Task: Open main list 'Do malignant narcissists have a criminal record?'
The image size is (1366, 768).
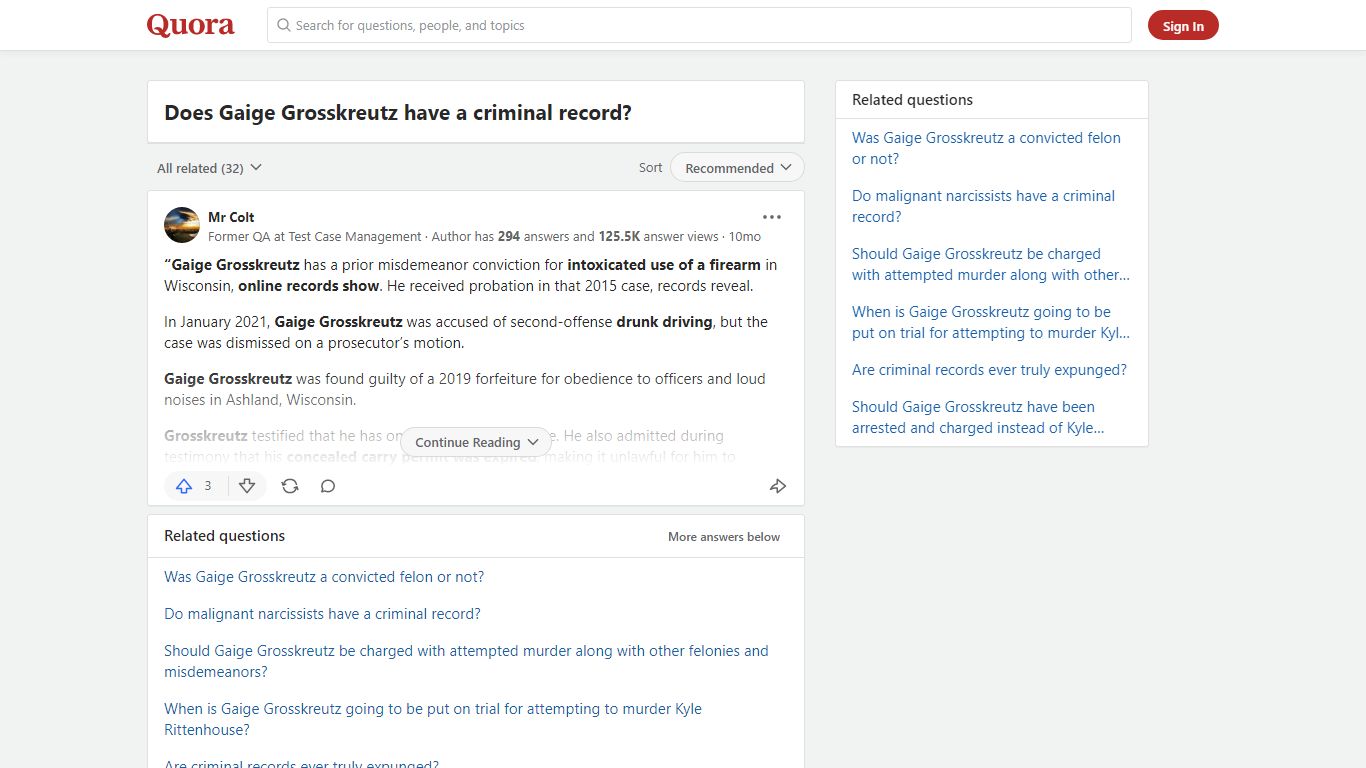Action: tap(322, 614)
